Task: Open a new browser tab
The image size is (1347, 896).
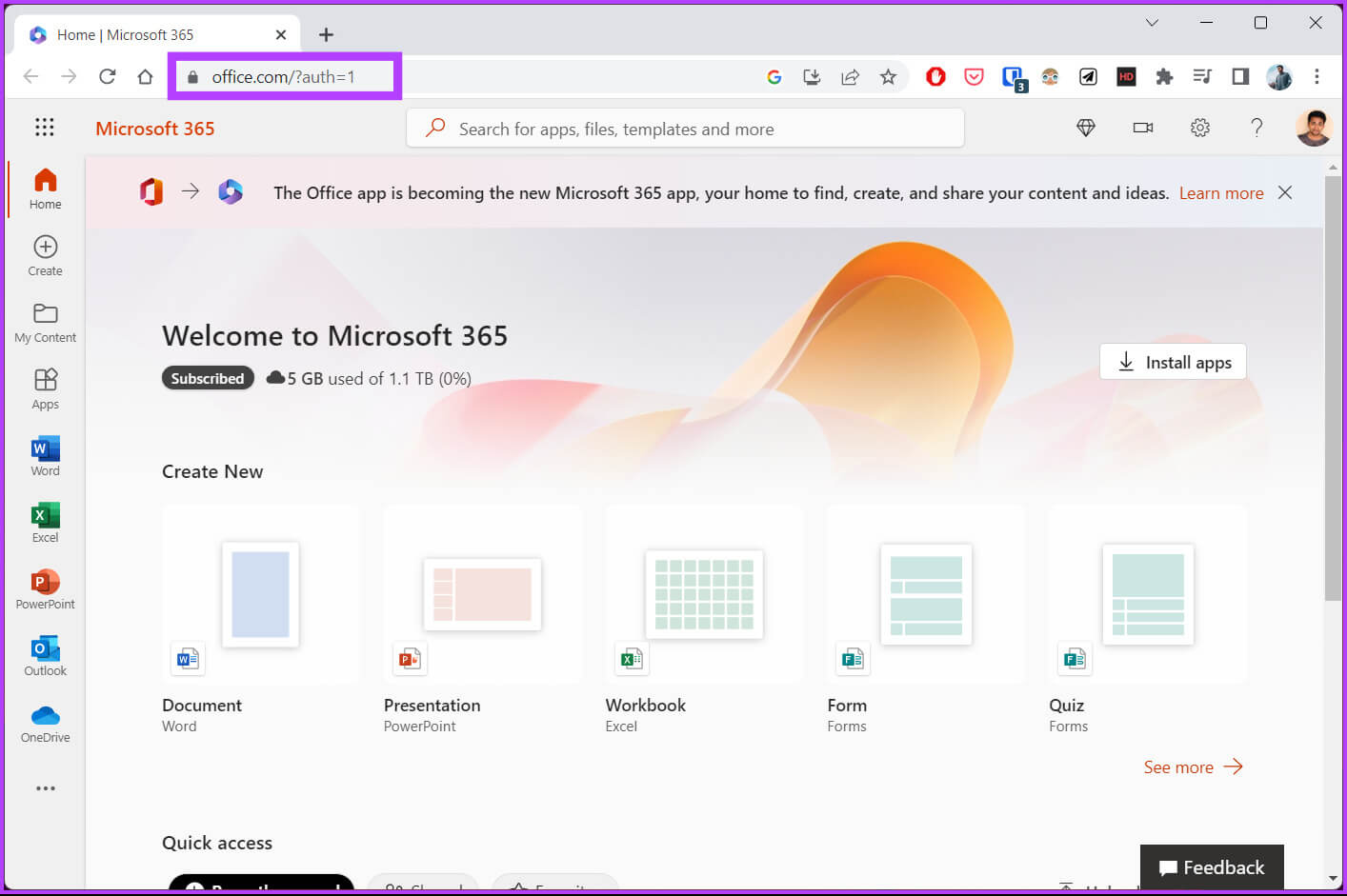Action: pos(326,35)
